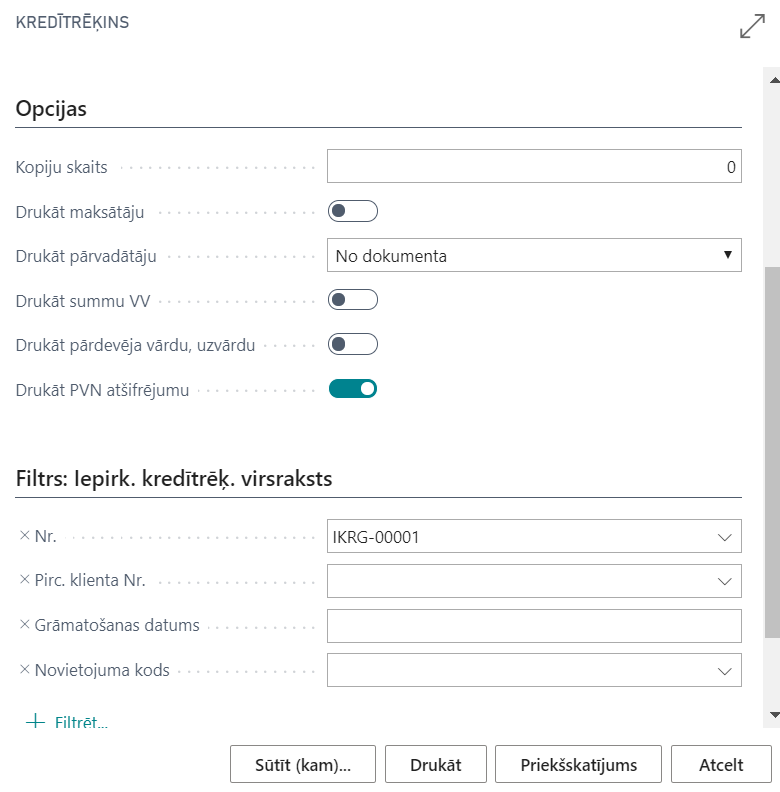This screenshot has height=792, width=780.
Task: Collapse the Opcijas section heading
Action: click(51, 109)
